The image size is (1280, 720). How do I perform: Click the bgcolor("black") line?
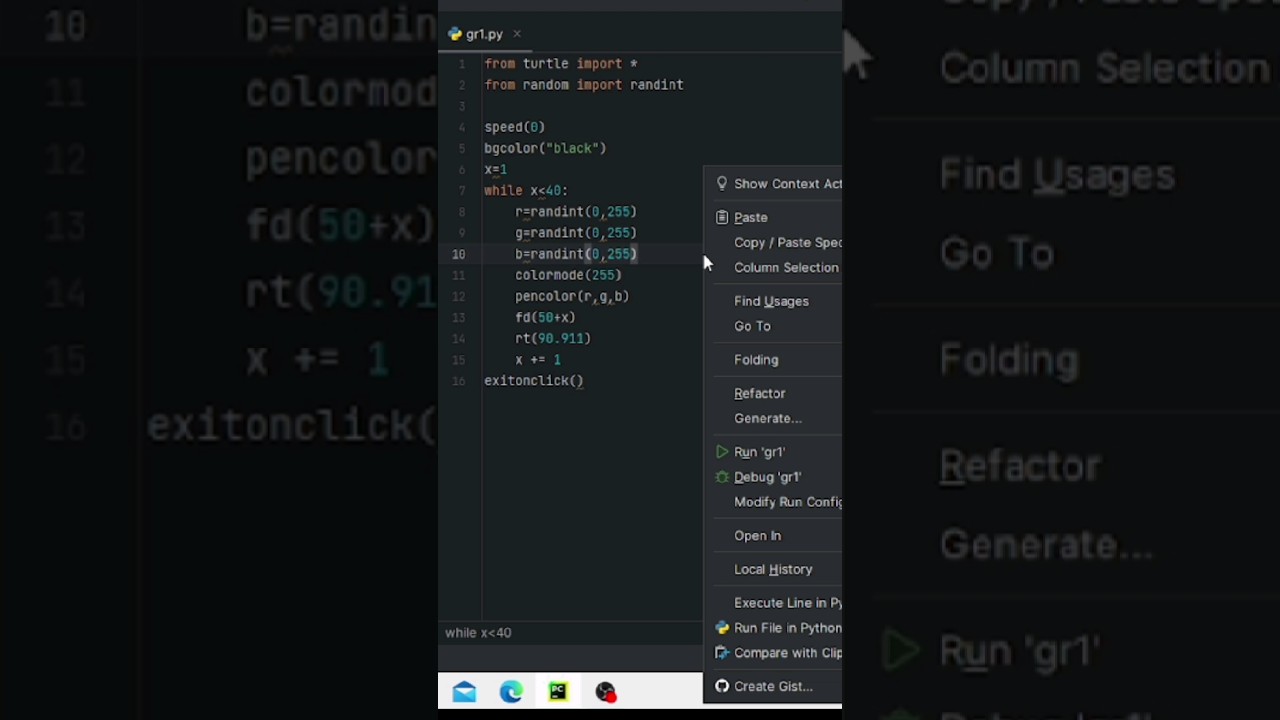545,148
